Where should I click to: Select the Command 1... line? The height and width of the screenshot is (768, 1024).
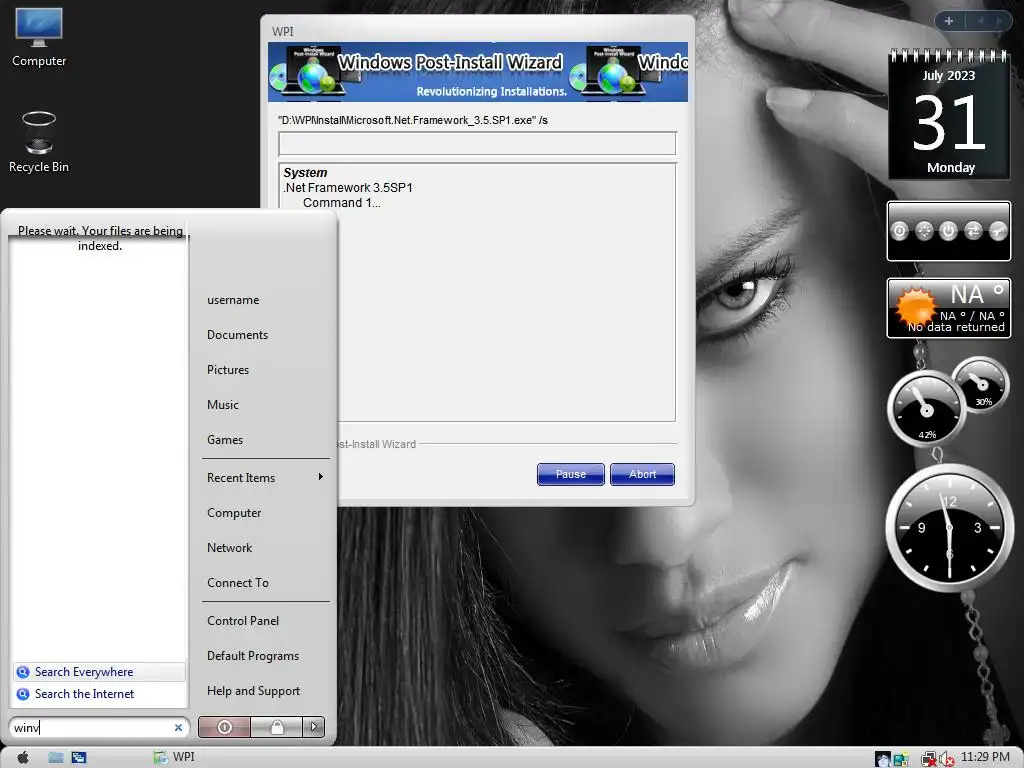[x=342, y=202]
